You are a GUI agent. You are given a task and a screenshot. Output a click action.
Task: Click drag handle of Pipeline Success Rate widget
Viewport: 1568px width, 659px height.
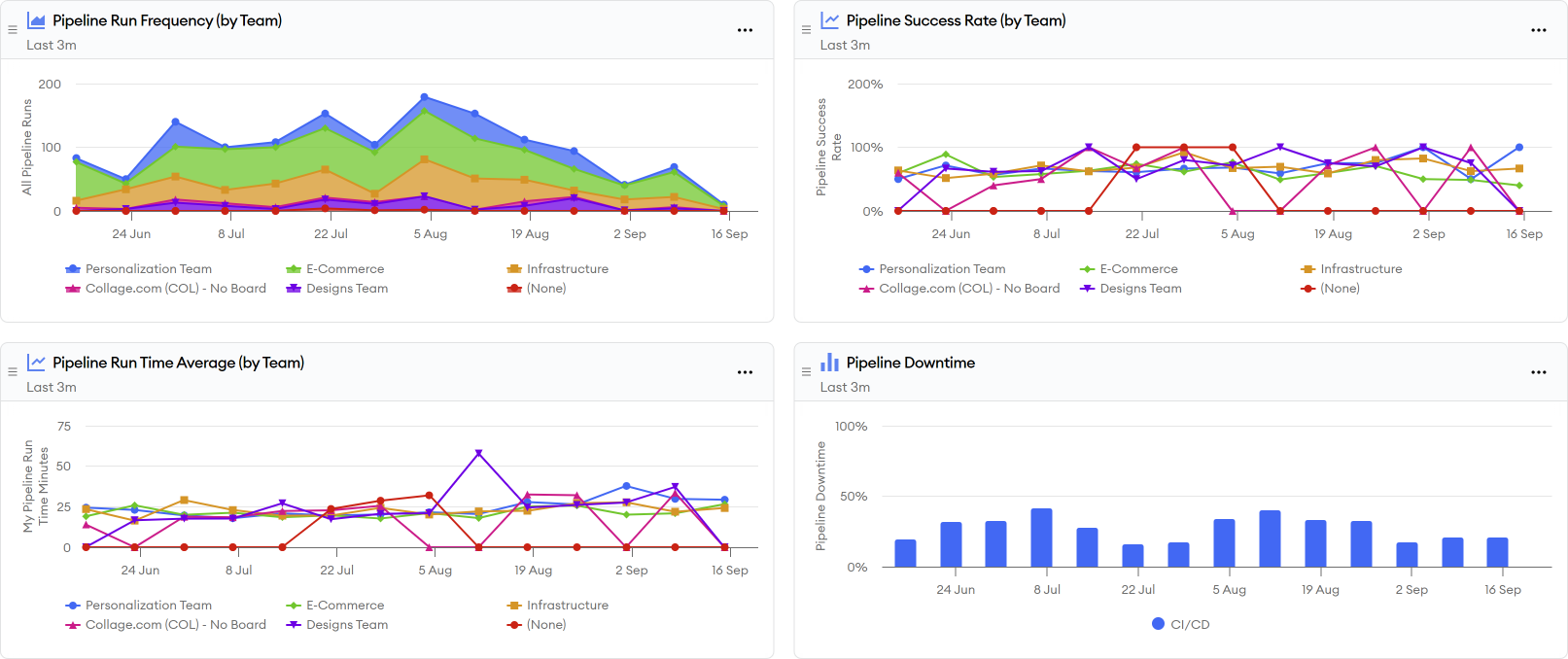click(x=806, y=30)
